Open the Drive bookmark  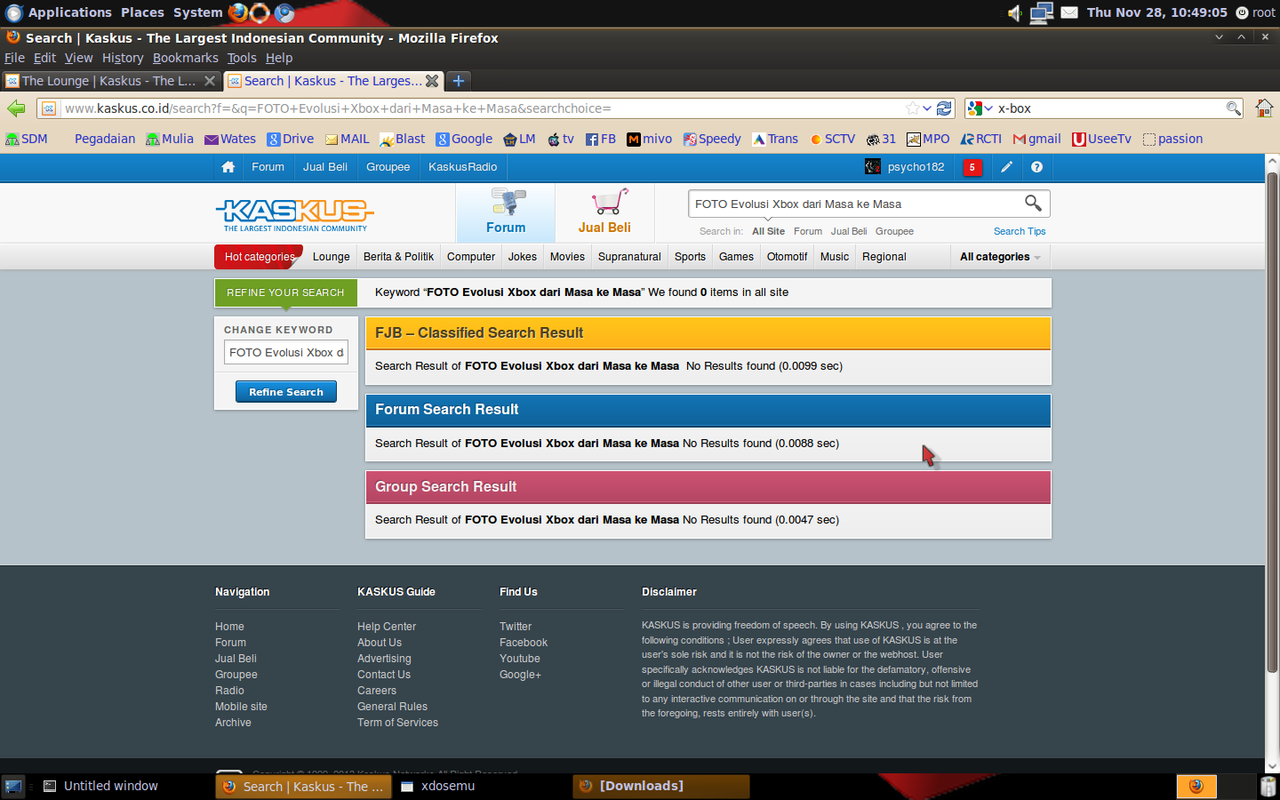pyautogui.click(x=290, y=139)
